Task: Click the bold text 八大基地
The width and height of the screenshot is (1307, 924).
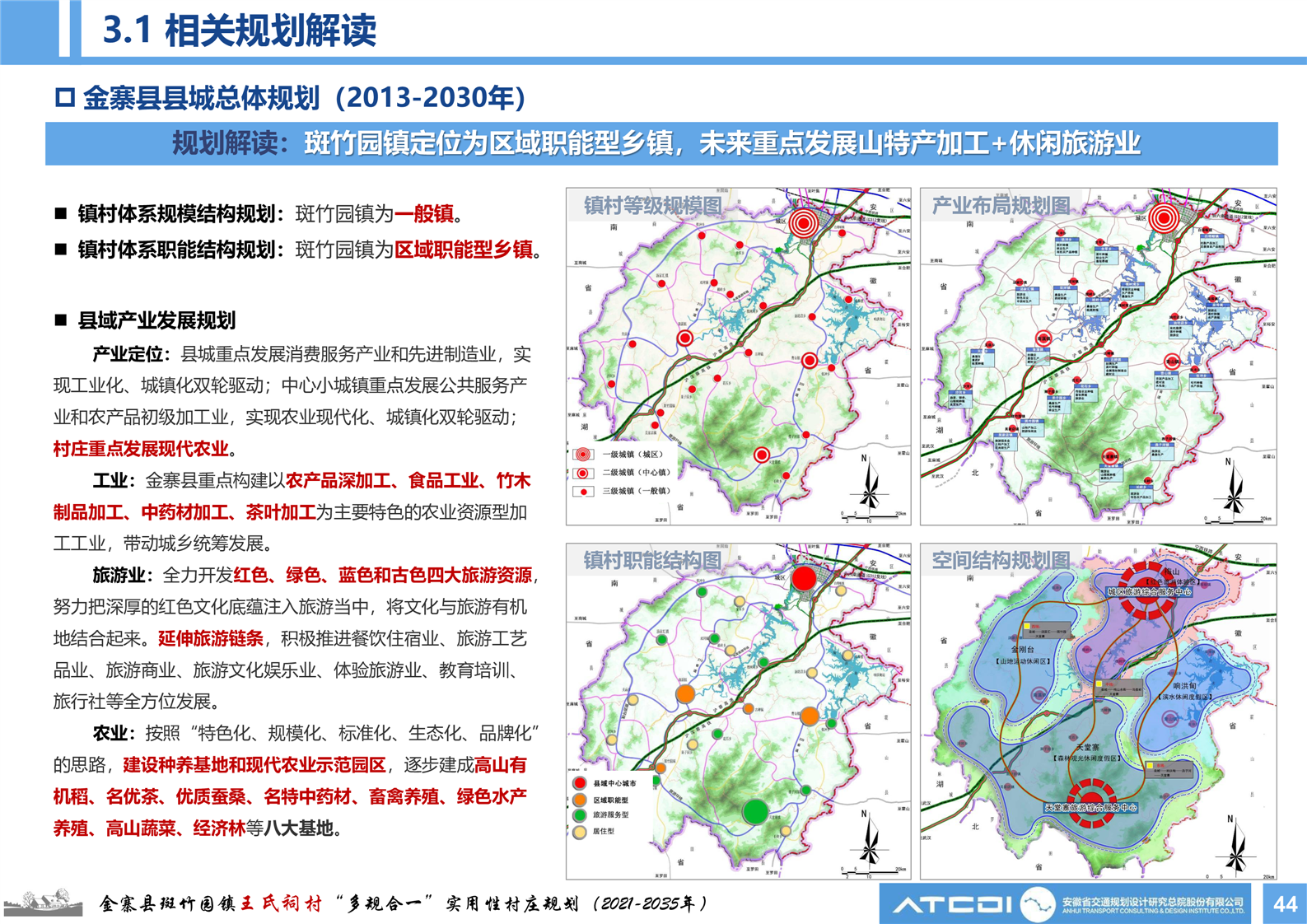Action: [298, 828]
